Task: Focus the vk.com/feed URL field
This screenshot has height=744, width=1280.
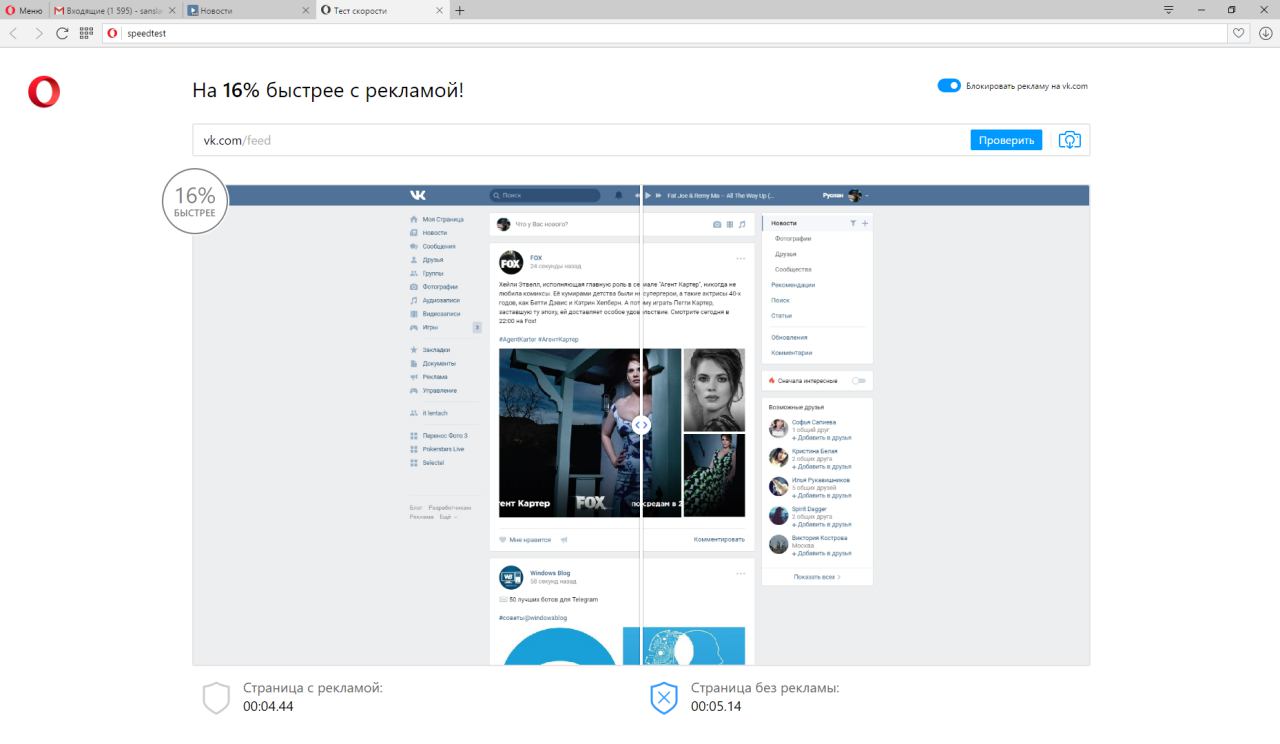Action: pyautogui.click(x=580, y=140)
